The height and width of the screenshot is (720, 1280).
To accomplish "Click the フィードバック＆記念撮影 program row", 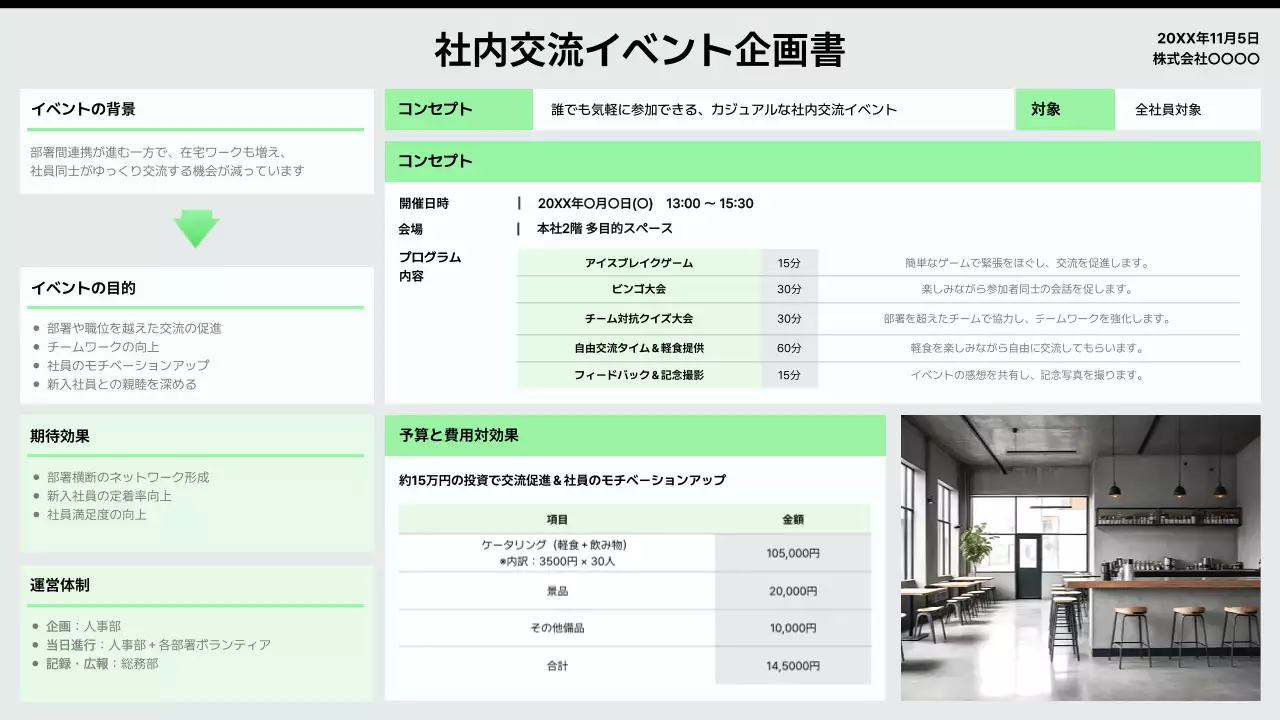I will click(637, 377).
